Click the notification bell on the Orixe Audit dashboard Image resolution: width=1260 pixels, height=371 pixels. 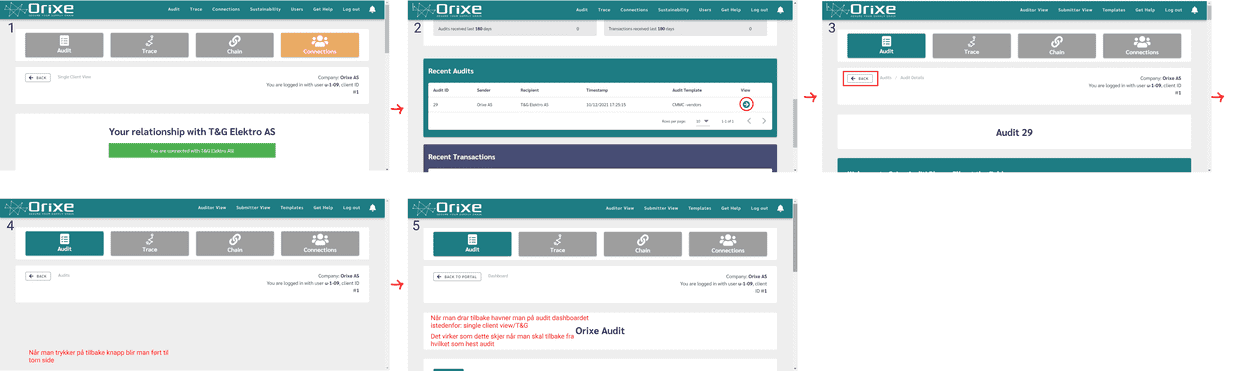[x=782, y=208]
